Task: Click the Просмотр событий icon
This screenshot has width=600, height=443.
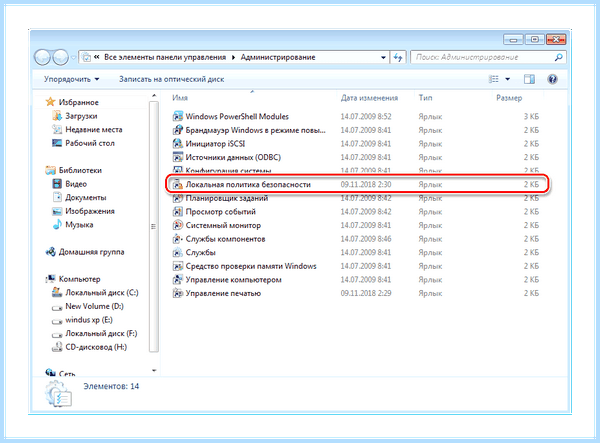Action: [178, 212]
